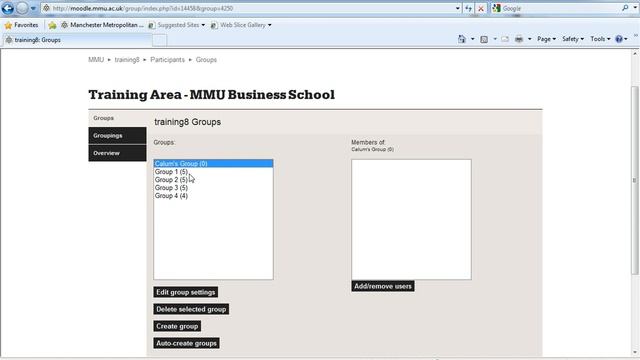
Task: Click the RSS Feeds icon
Action: pos(484,39)
